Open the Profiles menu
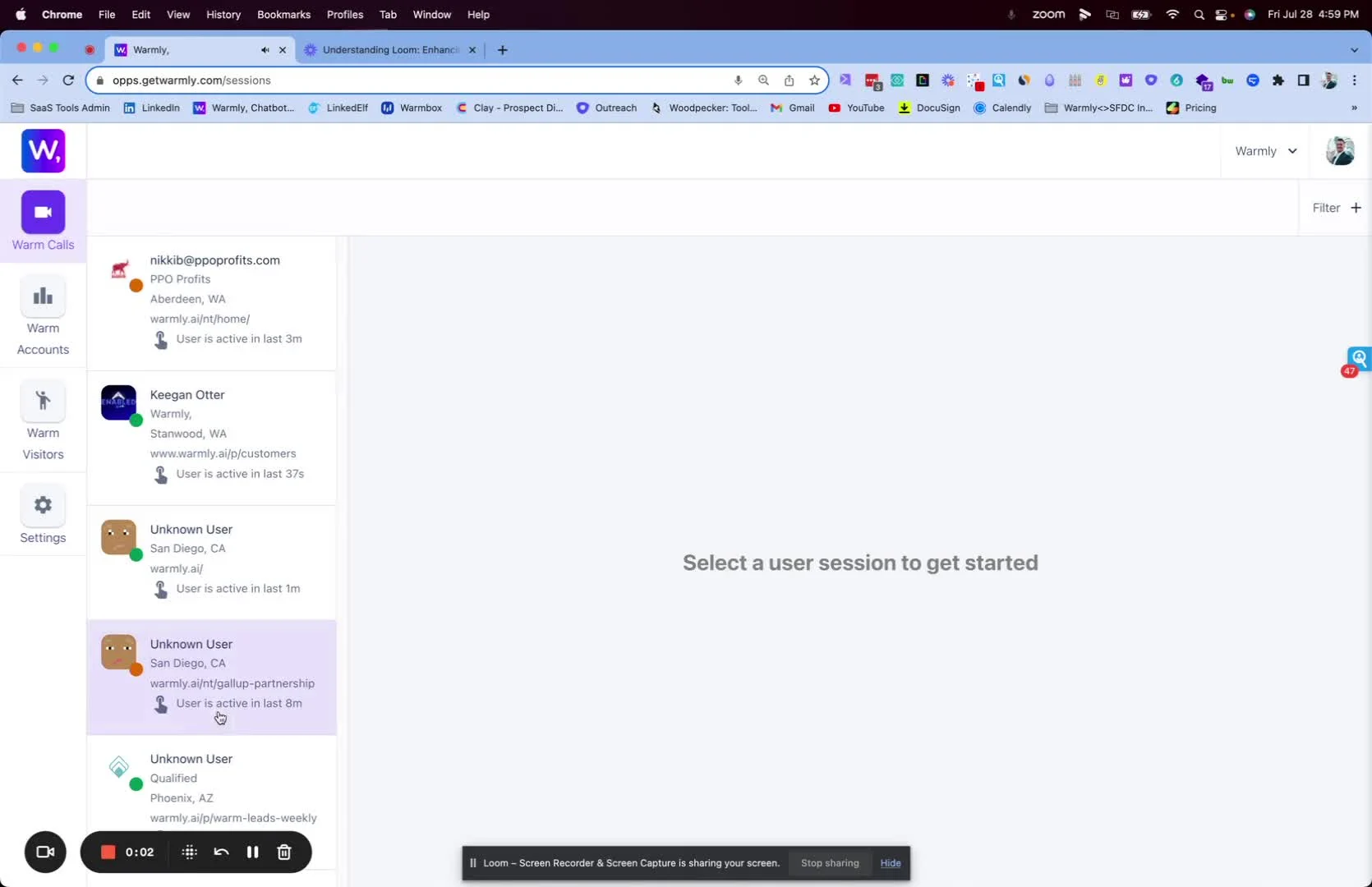The height and width of the screenshot is (887, 1372). tap(345, 14)
